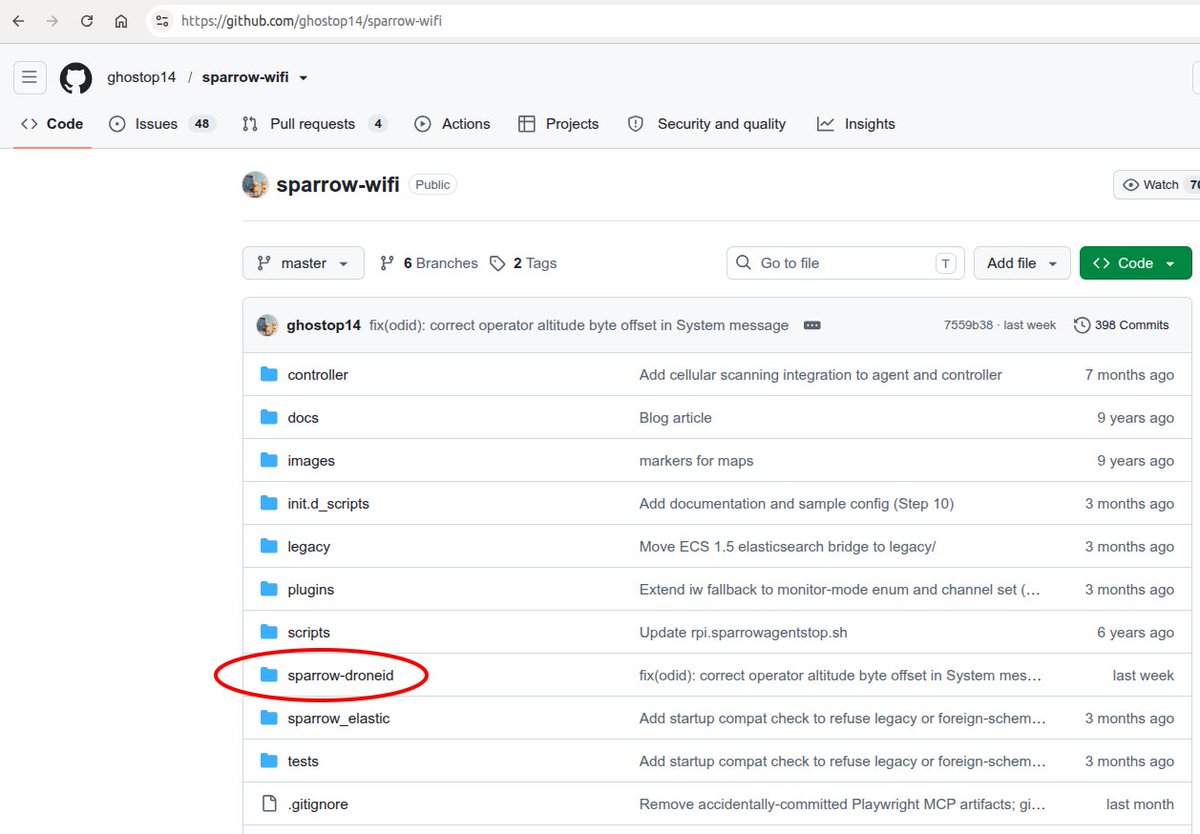Open the init.d_scripts folder
The image size is (1200, 834).
[328, 503]
